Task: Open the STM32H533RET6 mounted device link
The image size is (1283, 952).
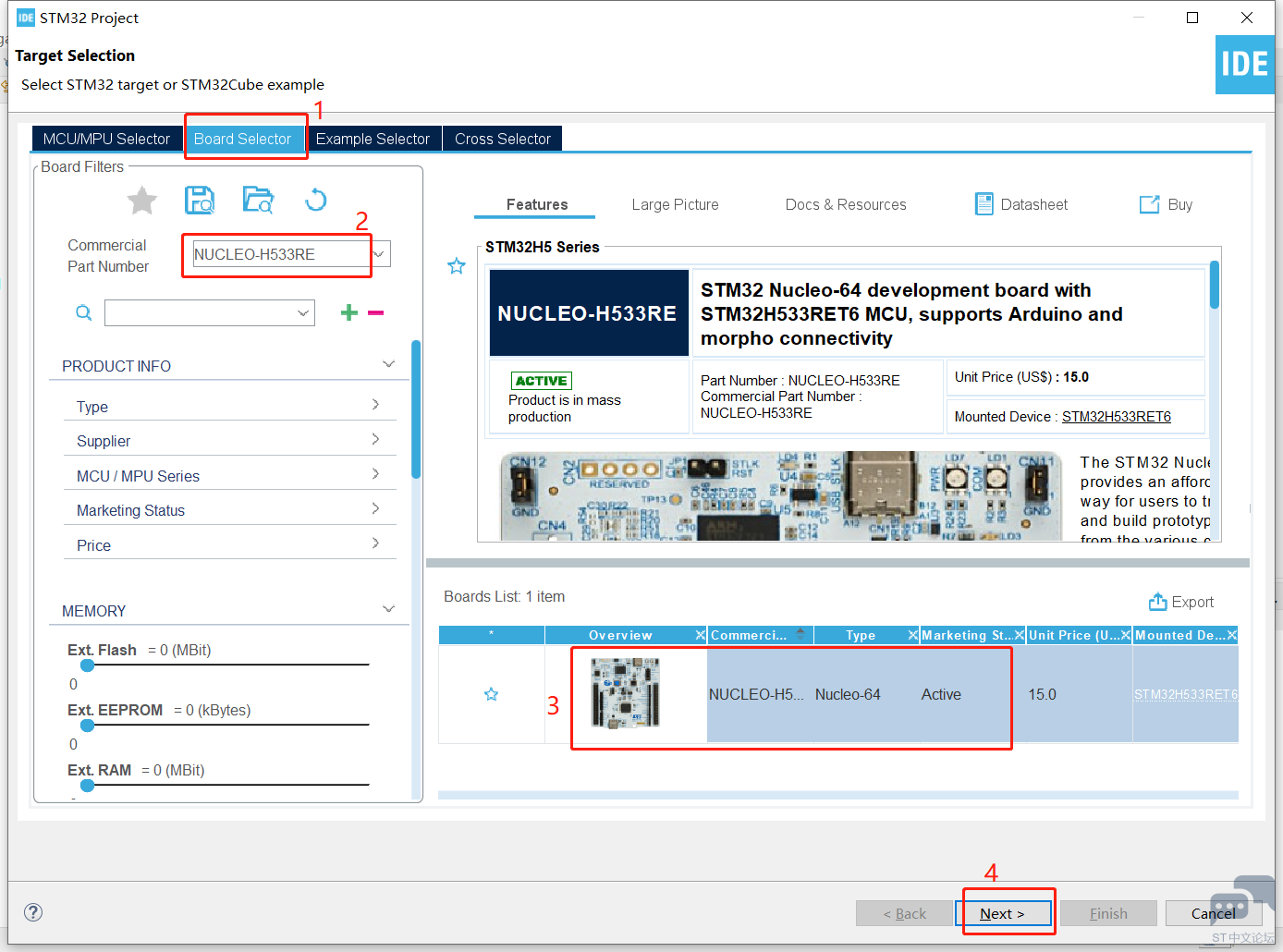Action: pyautogui.click(x=1117, y=417)
